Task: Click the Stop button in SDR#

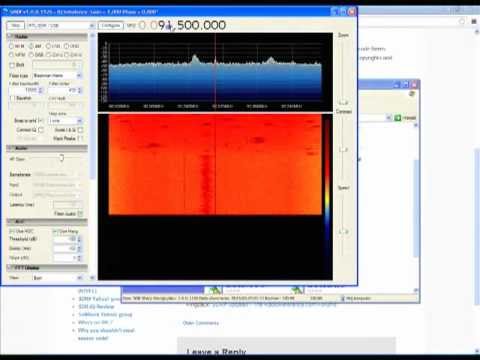Action: (x=15, y=25)
